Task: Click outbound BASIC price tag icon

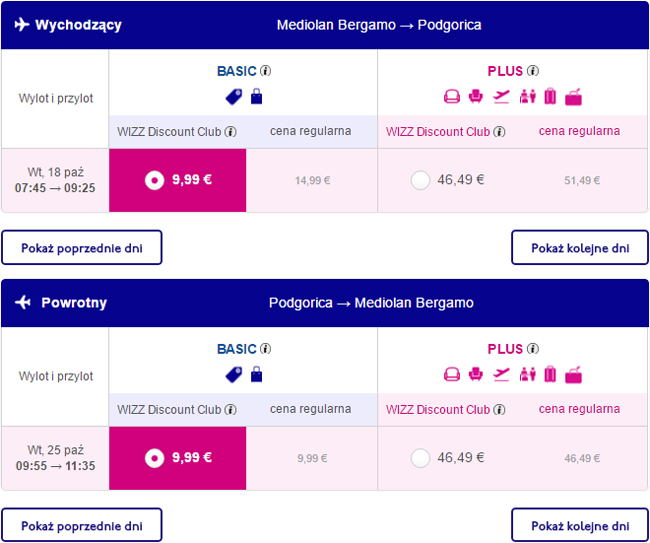Action: (x=233, y=97)
